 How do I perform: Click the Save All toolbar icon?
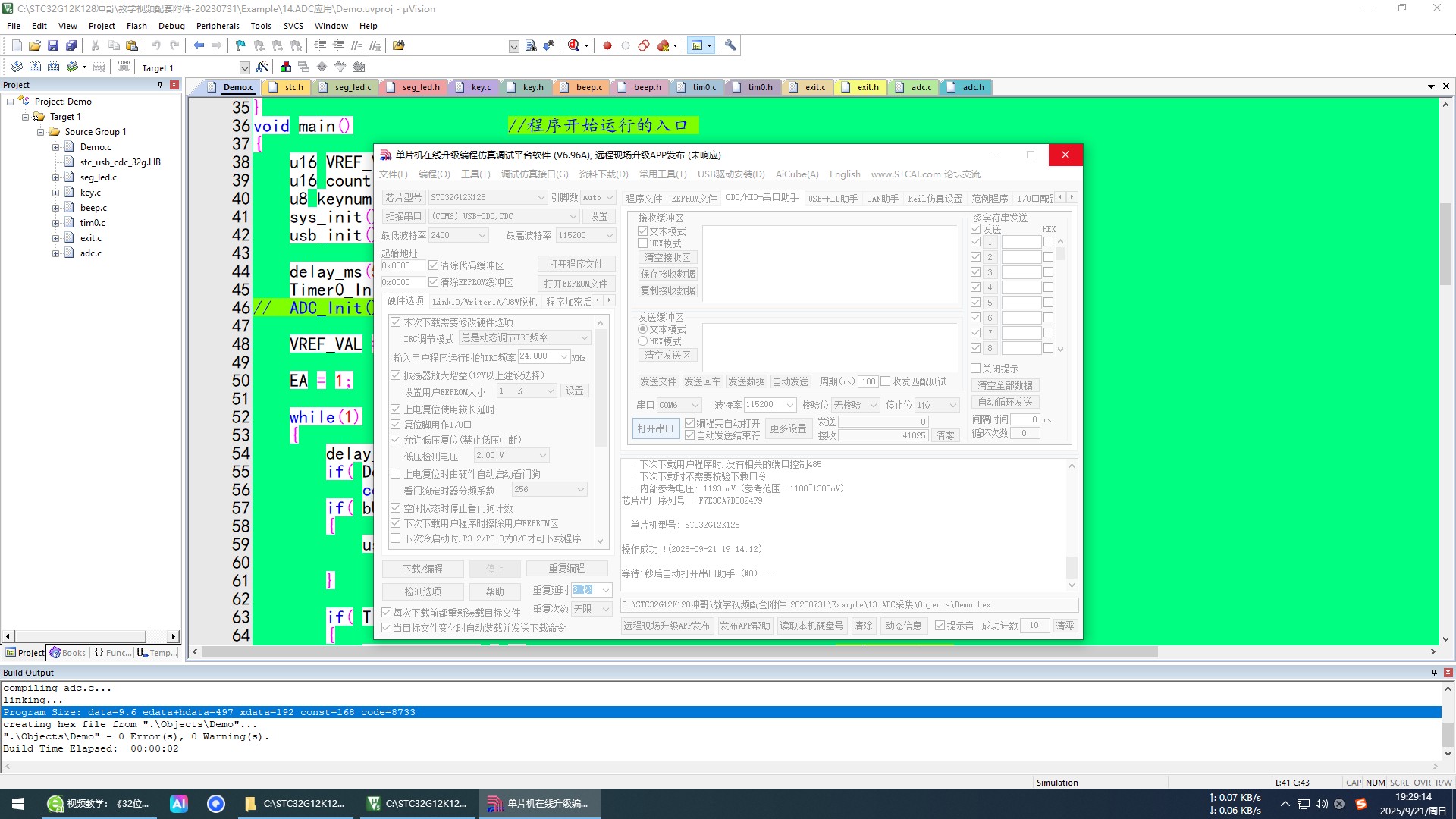point(71,45)
